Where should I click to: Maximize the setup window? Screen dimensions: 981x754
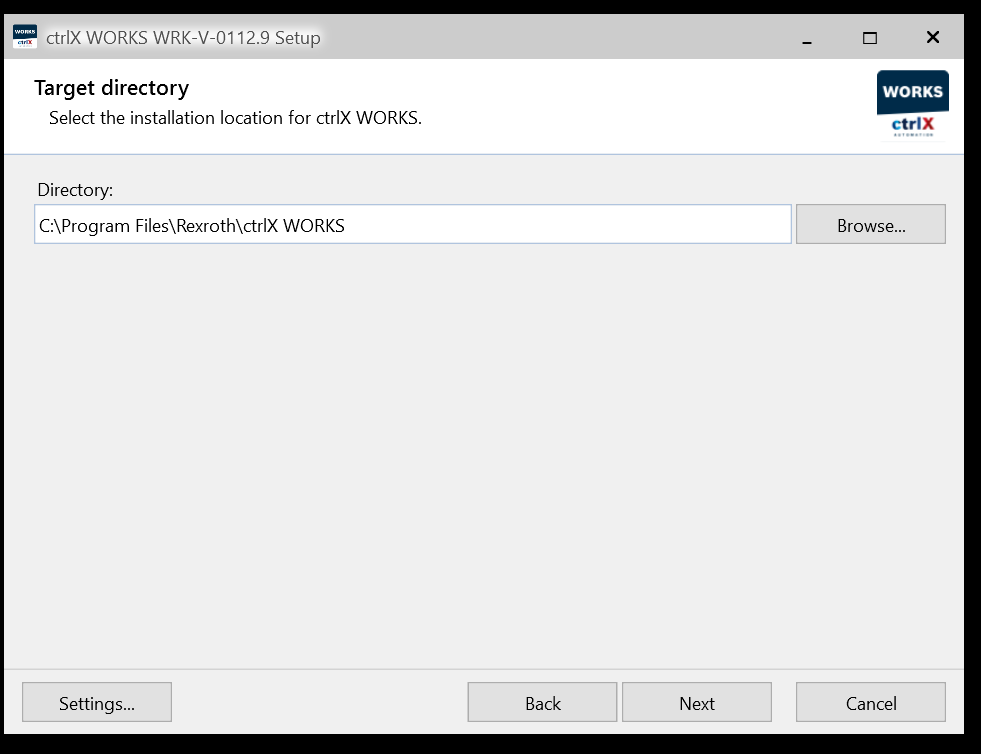pos(870,38)
